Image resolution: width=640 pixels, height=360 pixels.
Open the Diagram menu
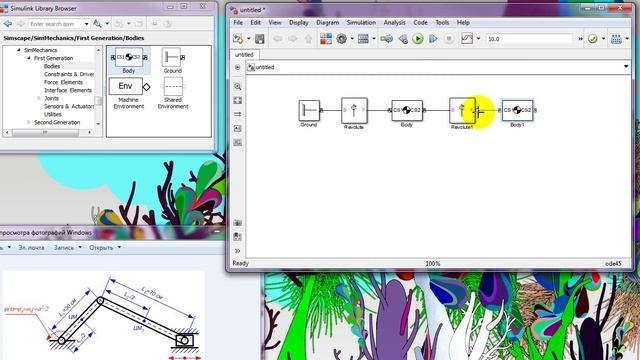327,22
